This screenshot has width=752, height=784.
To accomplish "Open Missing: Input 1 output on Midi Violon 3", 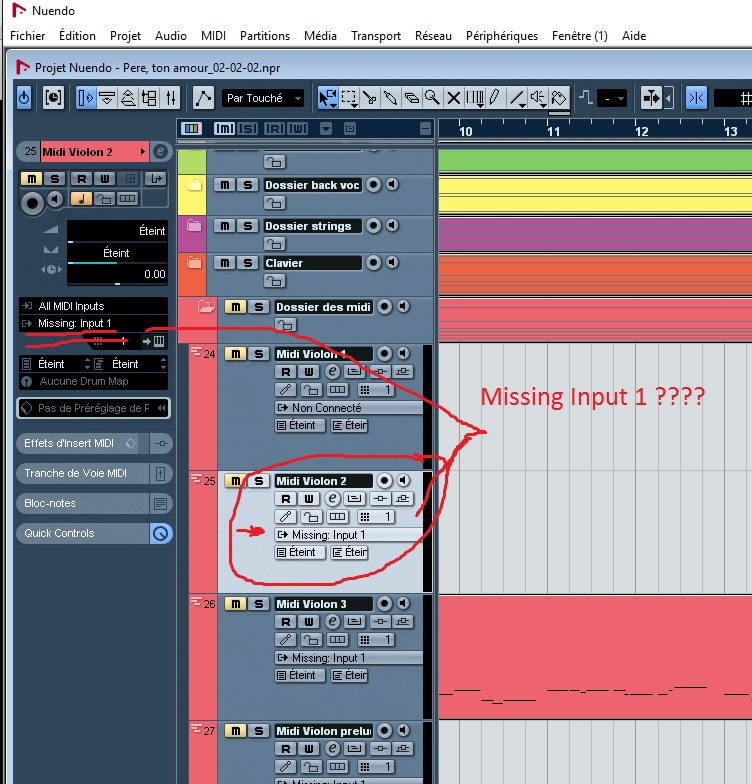I will coord(348,658).
